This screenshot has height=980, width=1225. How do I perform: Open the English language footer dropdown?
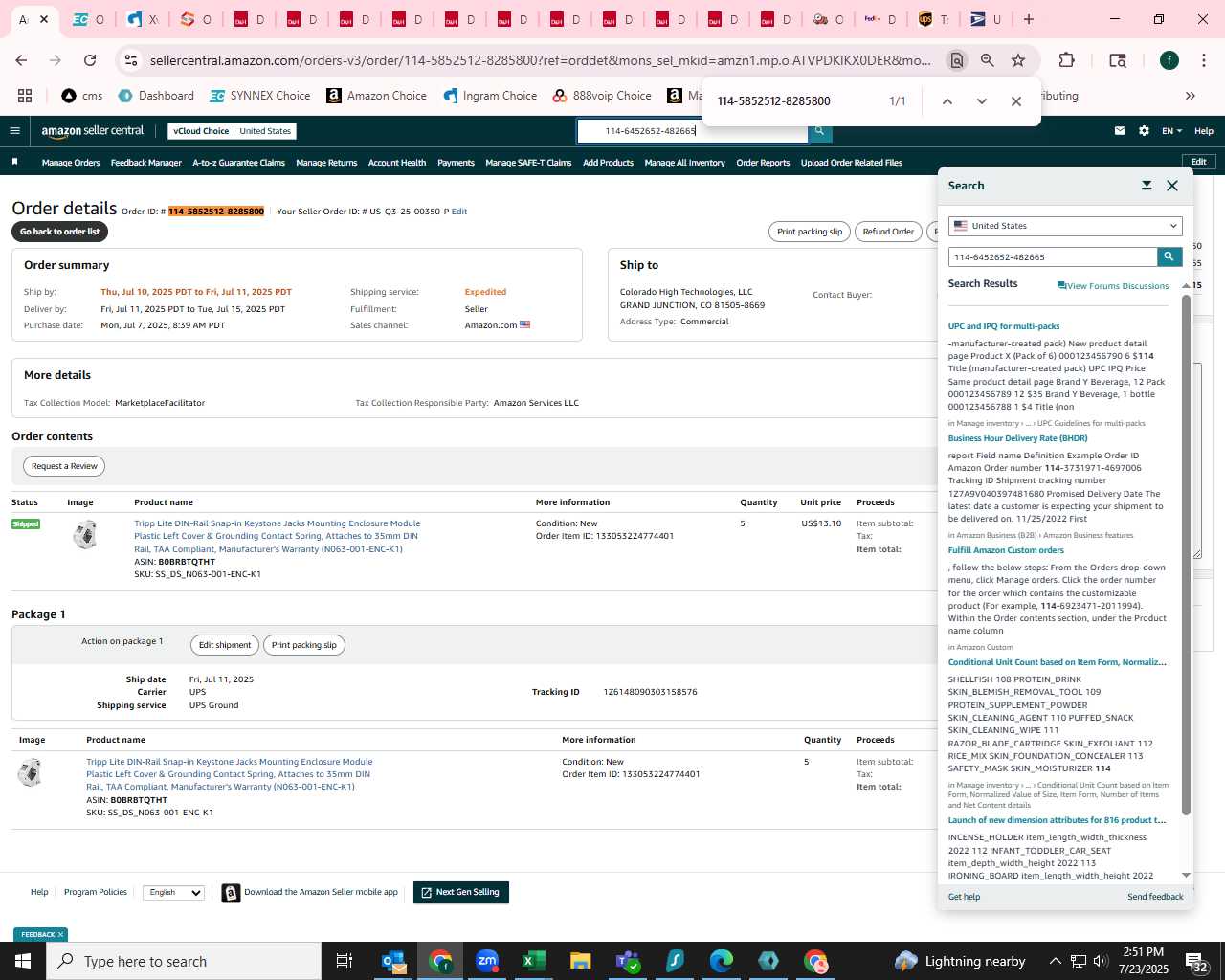[x=173, y=892]
